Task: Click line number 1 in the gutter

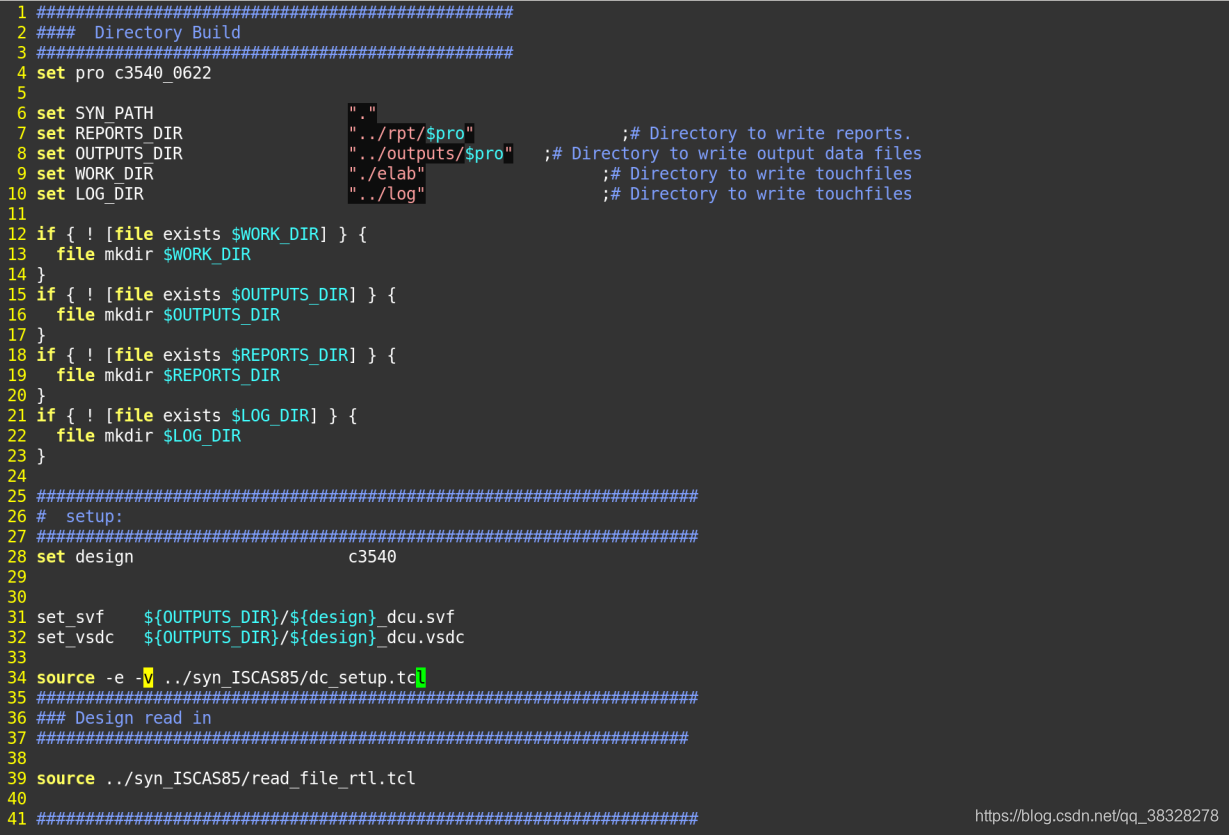Action: click(x=21, y=12)
